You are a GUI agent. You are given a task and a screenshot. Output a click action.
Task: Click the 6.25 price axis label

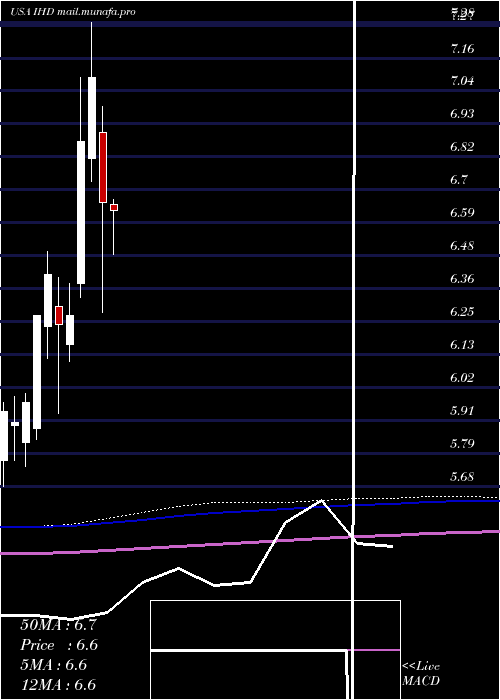462,311
